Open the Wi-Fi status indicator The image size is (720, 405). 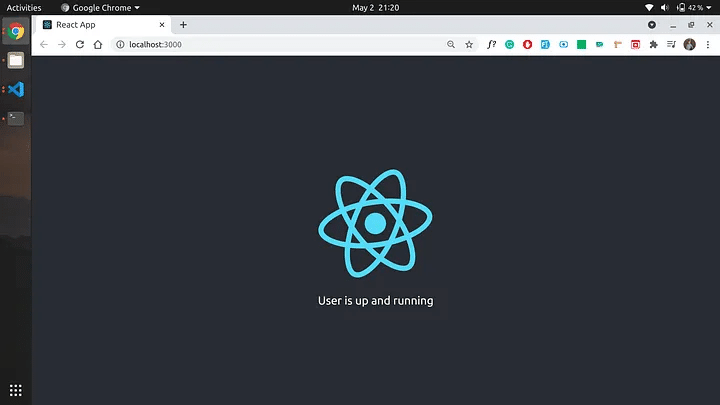(649, 7)
